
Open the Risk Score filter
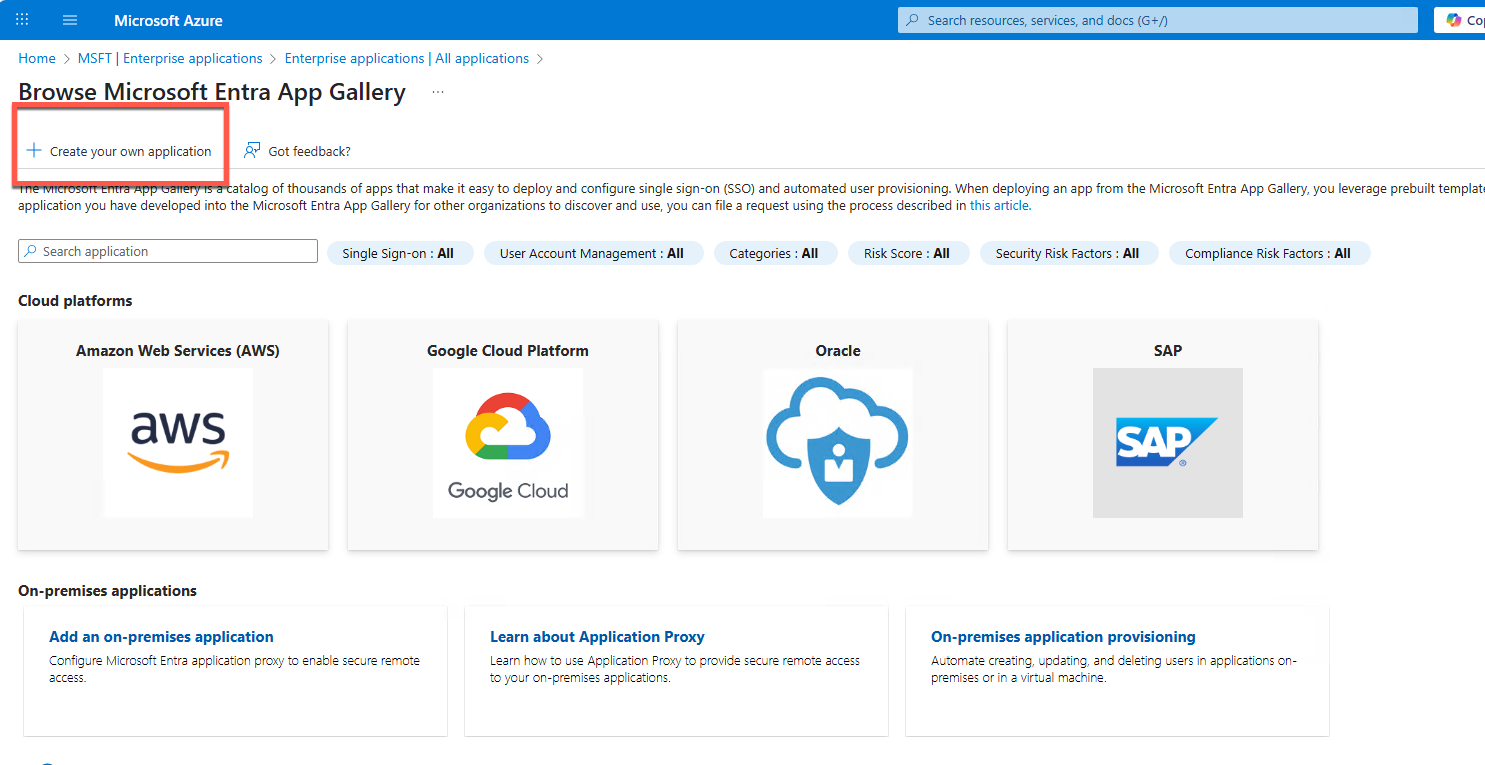pos(906,254)
